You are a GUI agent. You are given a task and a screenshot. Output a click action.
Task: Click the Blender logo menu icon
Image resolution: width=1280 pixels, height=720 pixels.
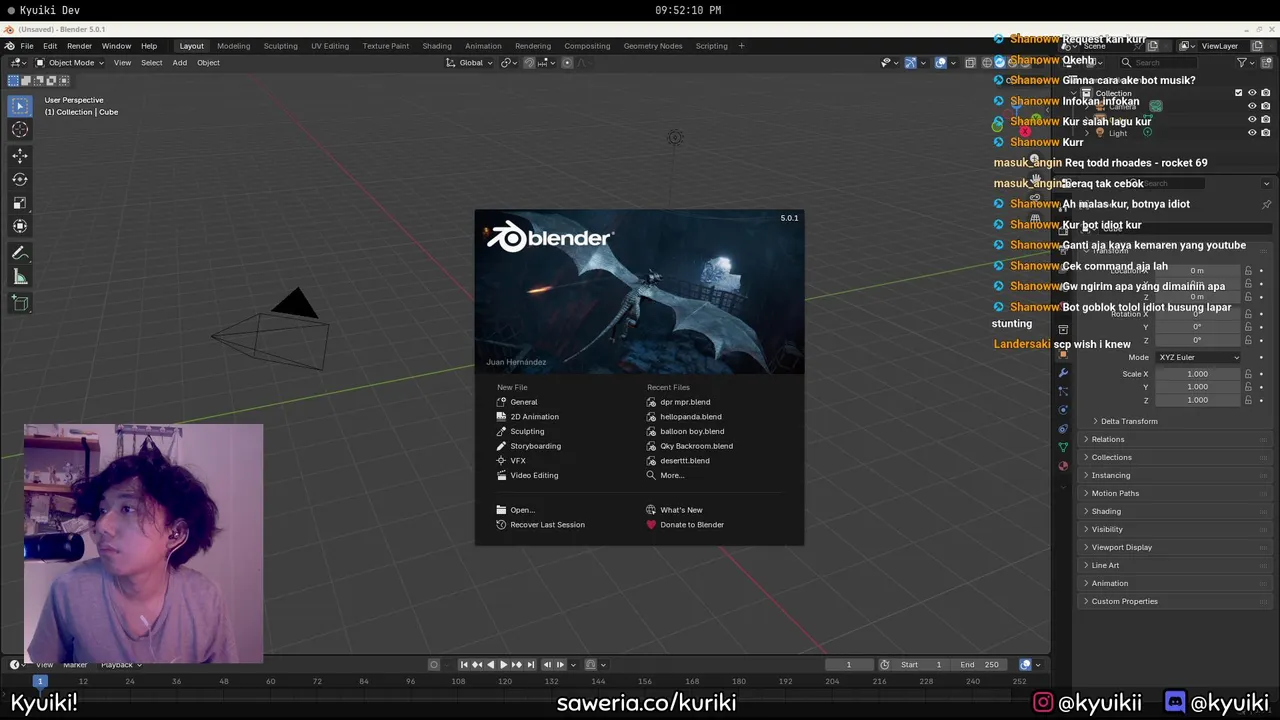pyautogui.click(x=10, y=46)
